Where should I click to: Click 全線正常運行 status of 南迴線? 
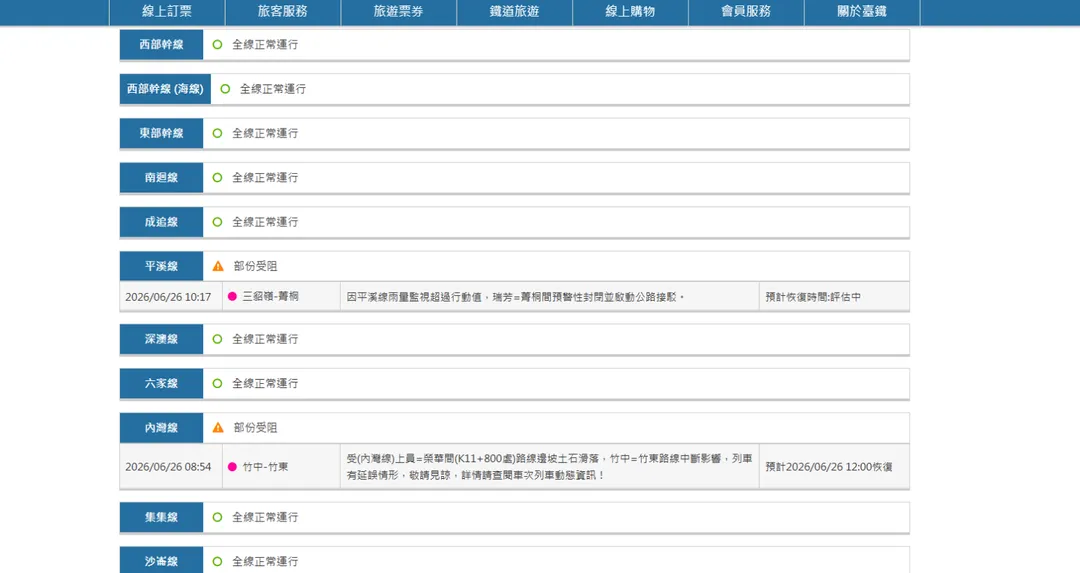point(265,178)
